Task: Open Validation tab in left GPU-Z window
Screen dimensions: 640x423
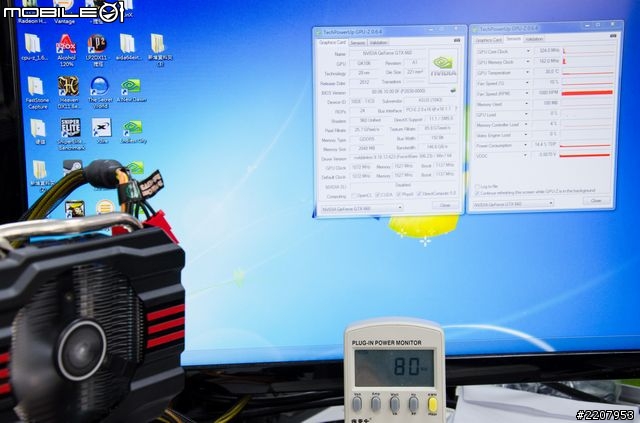Action: pyautogui.click(x=378, y=42)
